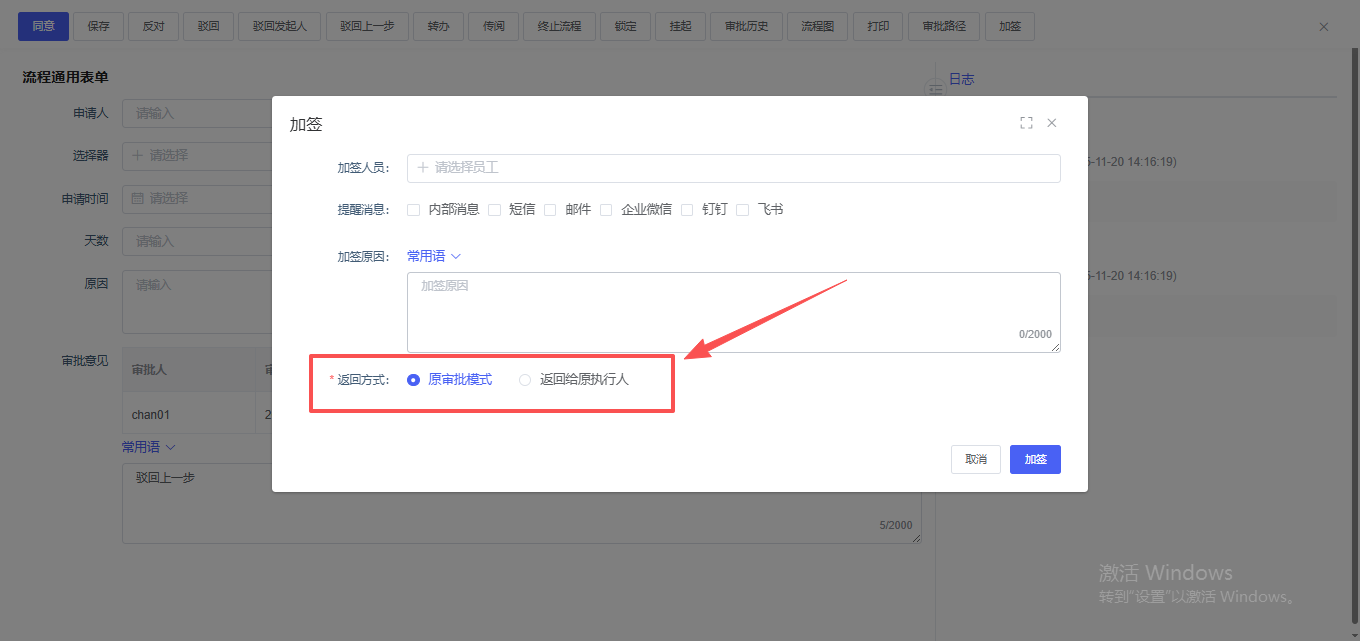Open the calendar icon in 申请时间 field
The height and width of the screenshot is (641, 1360).
138,199
